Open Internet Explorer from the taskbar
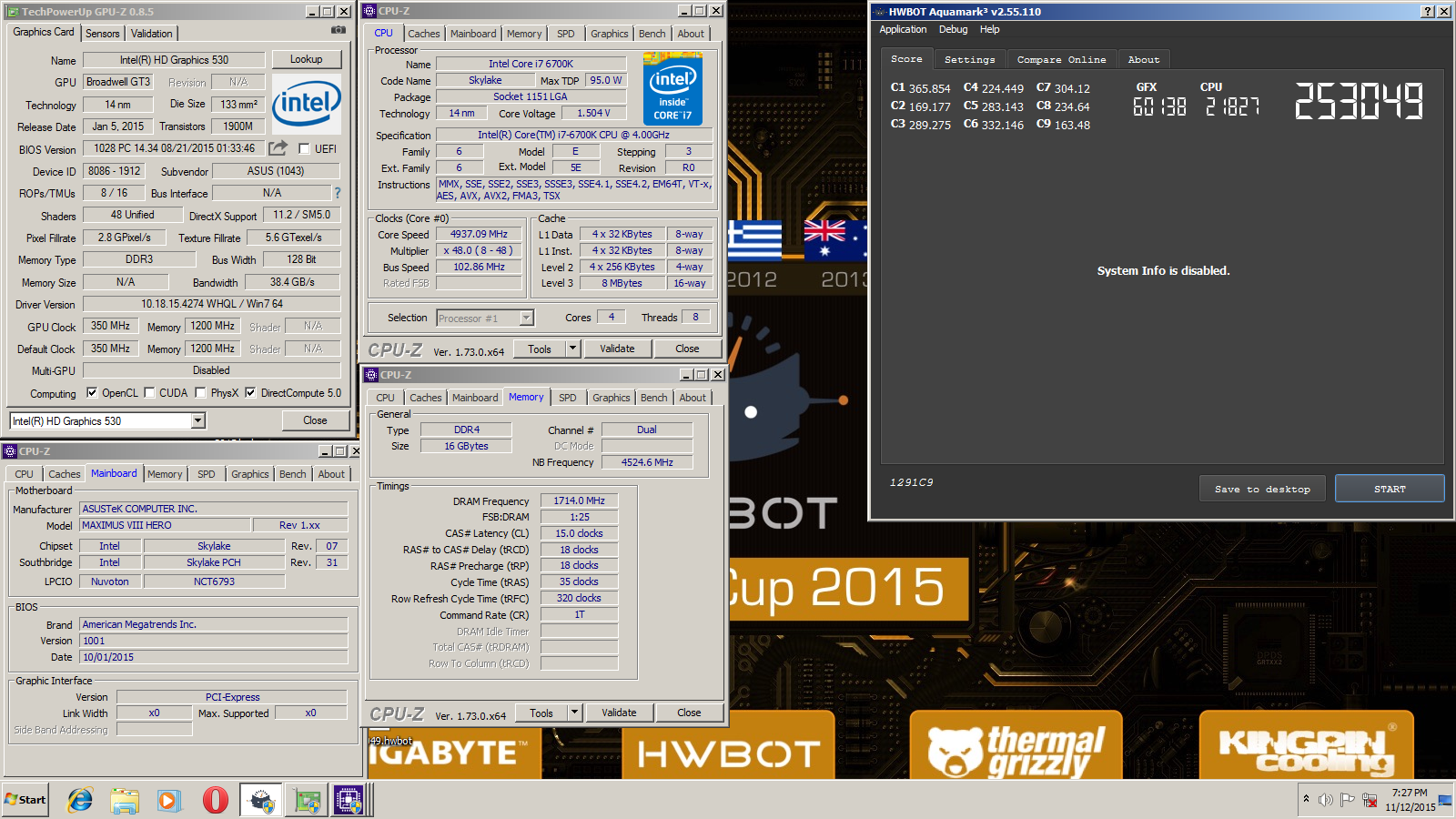The image size is (1456, 819). 80,800
